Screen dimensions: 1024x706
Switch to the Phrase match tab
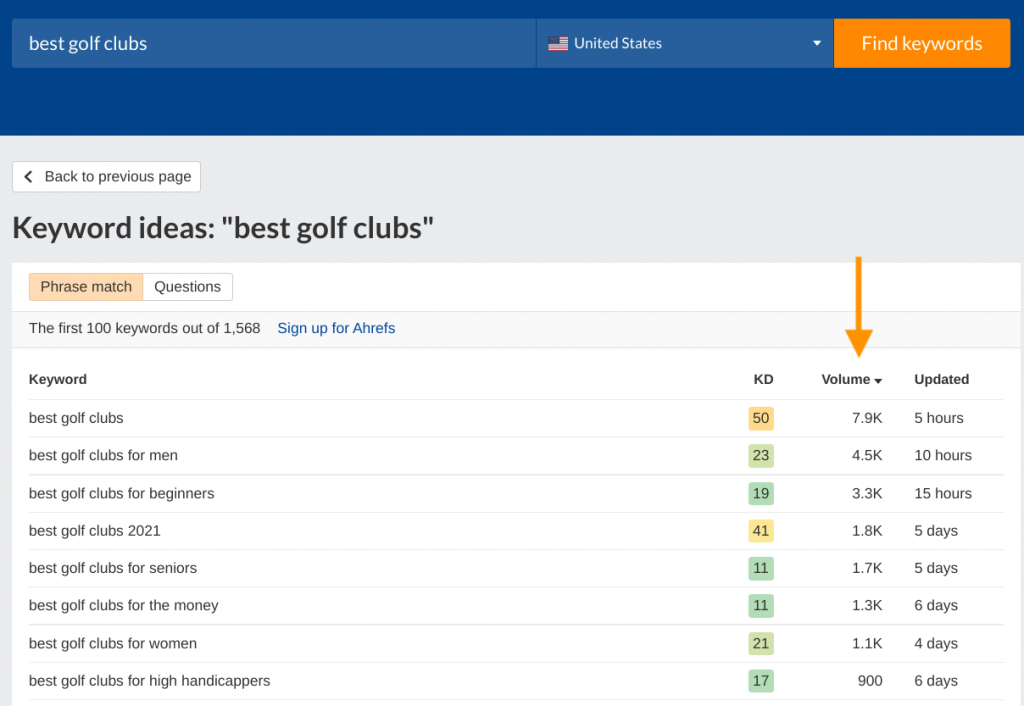tap(86, 287)
